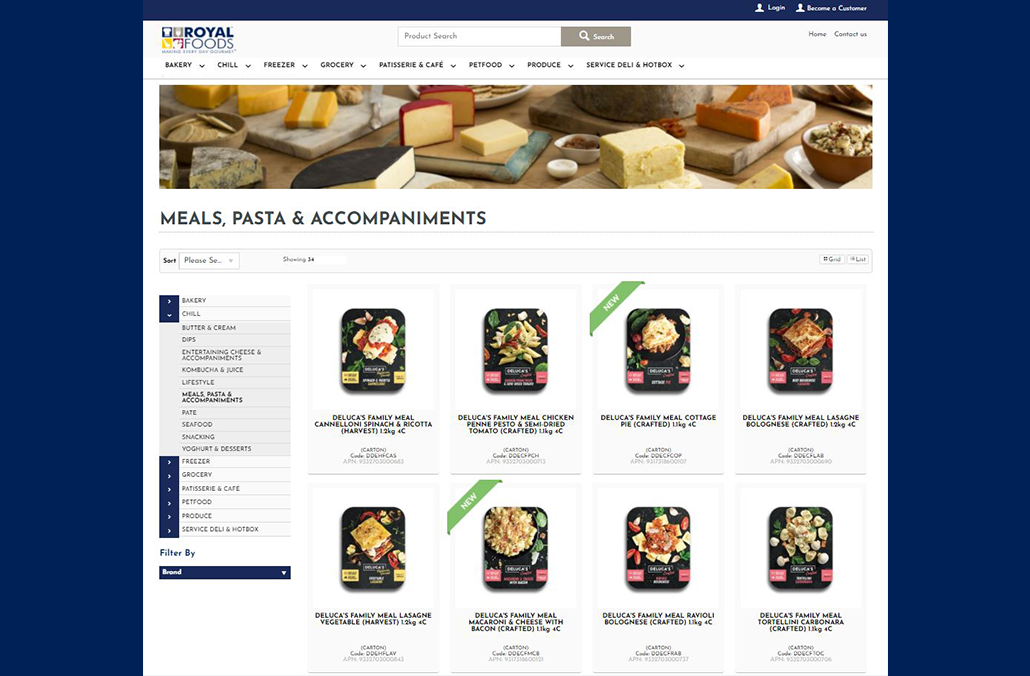Click the Login user icon
The height and width of the screenshot is (676, 1030).
pyautogui.click(x=759, y=8)
